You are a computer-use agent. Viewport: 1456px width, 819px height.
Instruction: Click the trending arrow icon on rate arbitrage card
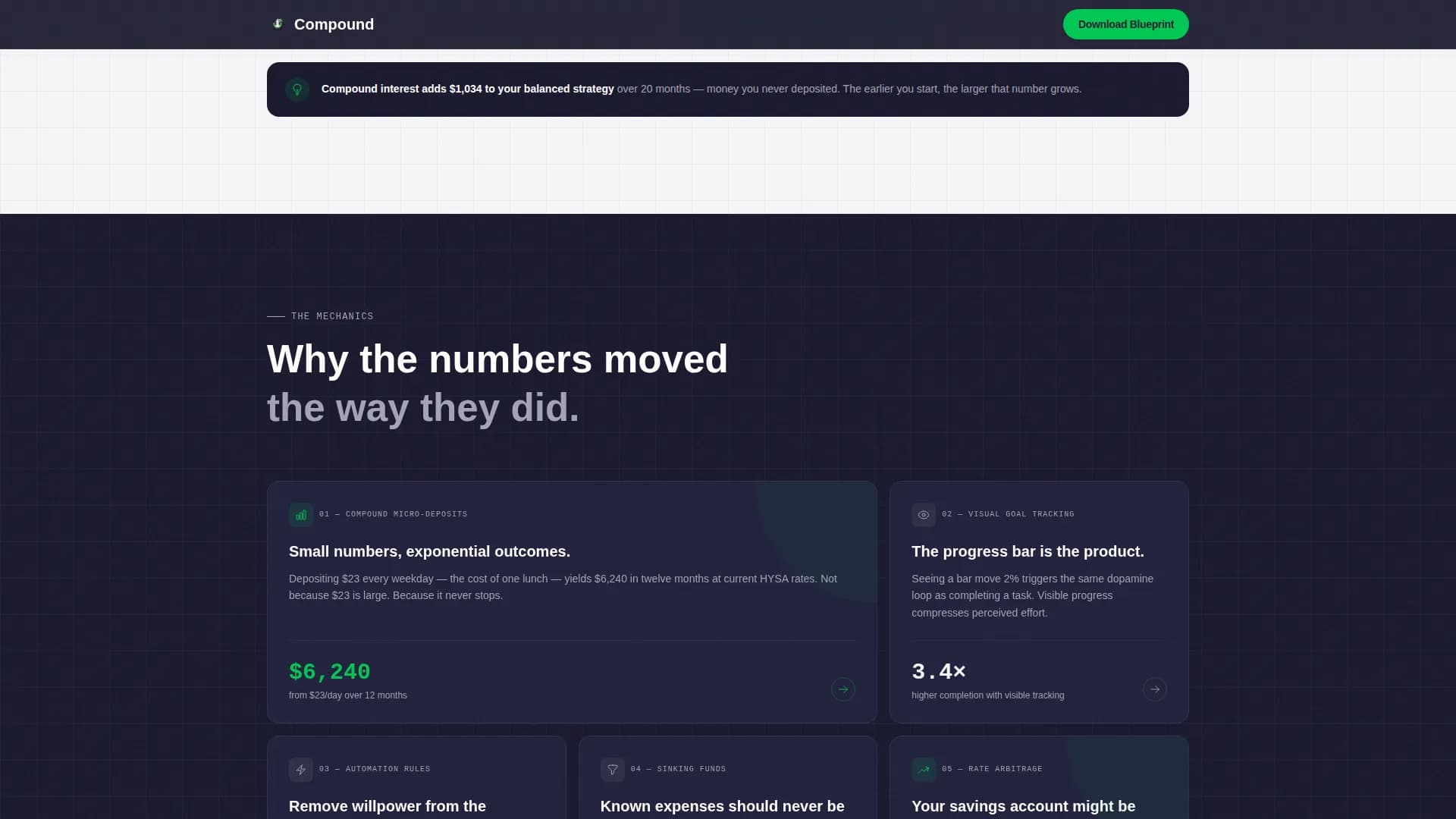point(923,769)
